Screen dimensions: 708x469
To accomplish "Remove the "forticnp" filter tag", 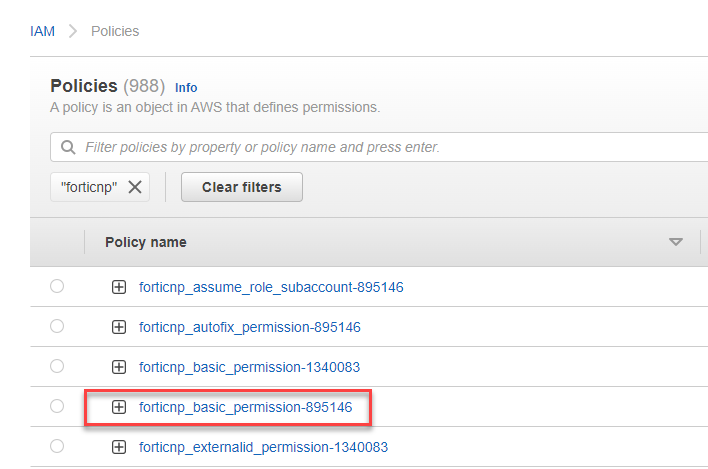I will [x=135, y=186].
